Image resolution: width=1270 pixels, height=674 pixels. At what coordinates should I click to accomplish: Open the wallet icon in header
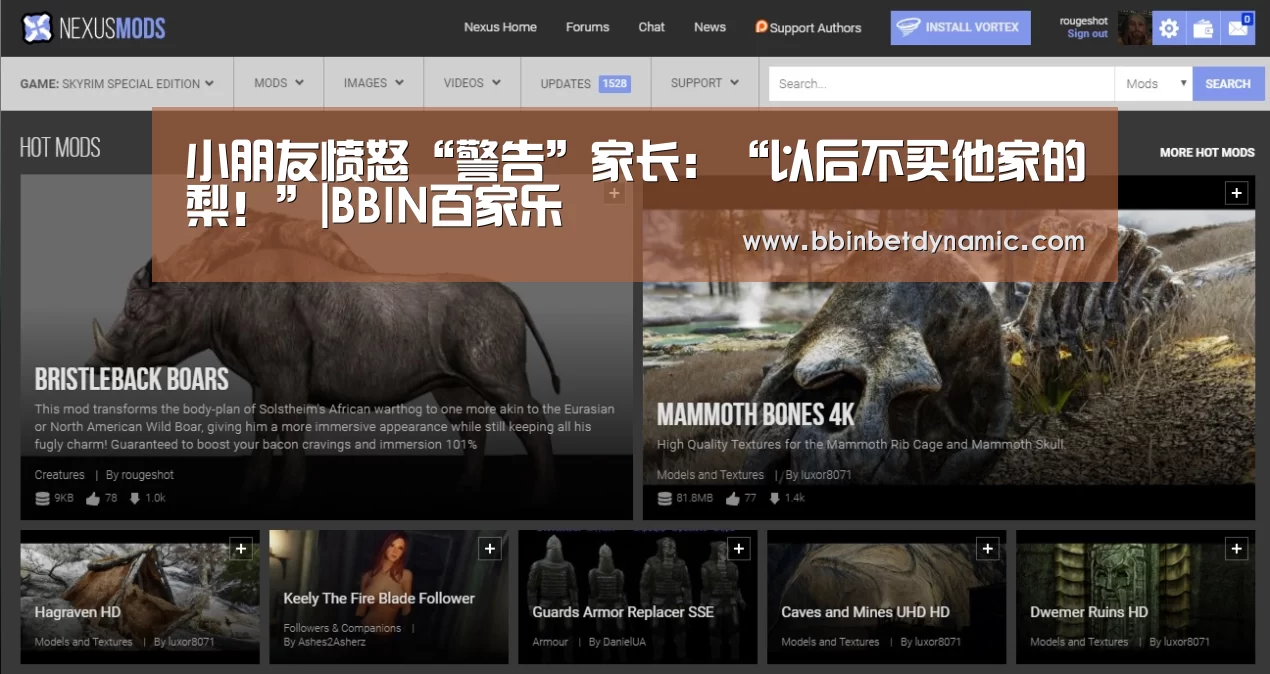[1203, 28]
